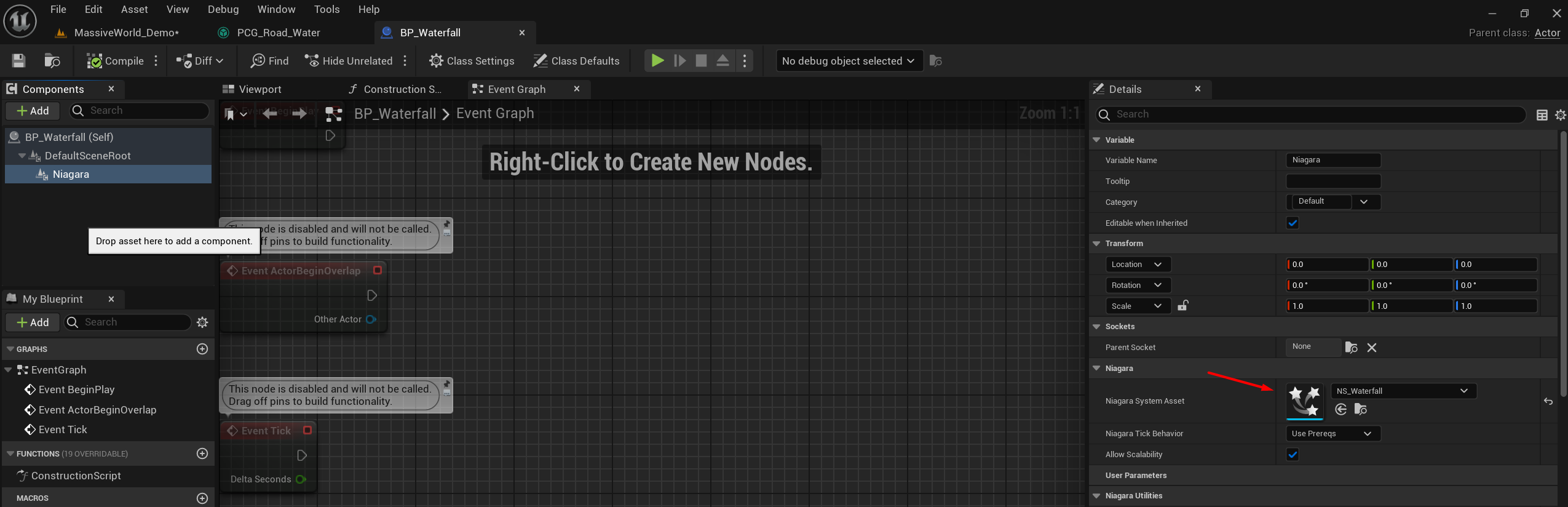Navigate back in graph history
Viewport: 1568px width, 507px height.
click(269, 114)
